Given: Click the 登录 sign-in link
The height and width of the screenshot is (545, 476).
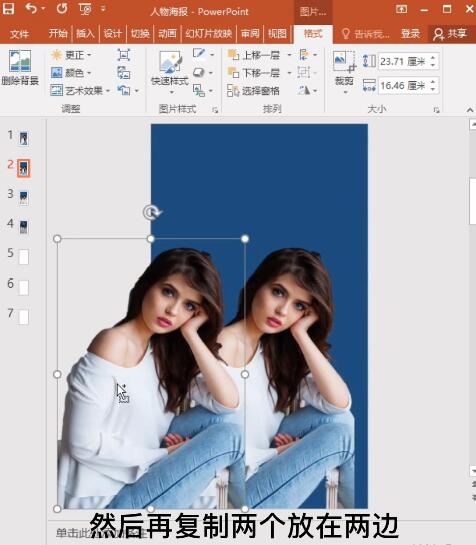Looking at the screenshot, I should point(411,34).
